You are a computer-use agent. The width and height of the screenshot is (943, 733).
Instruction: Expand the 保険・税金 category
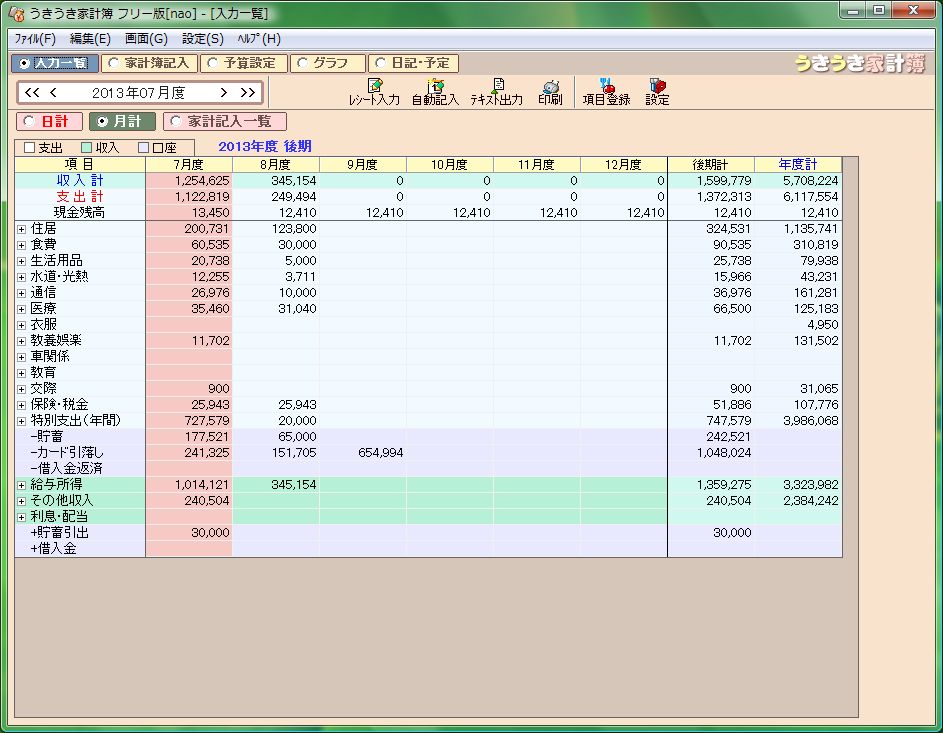[22, 405]
